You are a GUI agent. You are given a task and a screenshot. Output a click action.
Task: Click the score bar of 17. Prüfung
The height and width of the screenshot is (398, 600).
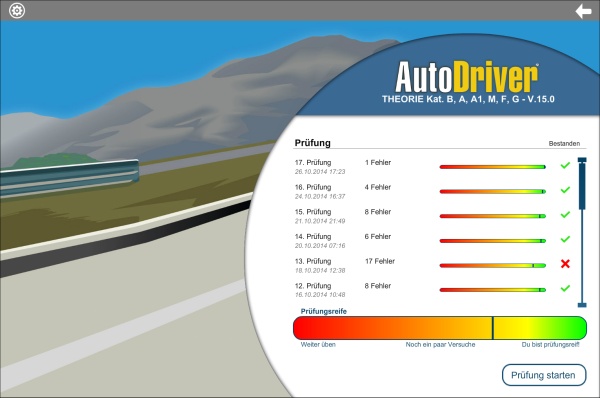(x=493, y=167)
